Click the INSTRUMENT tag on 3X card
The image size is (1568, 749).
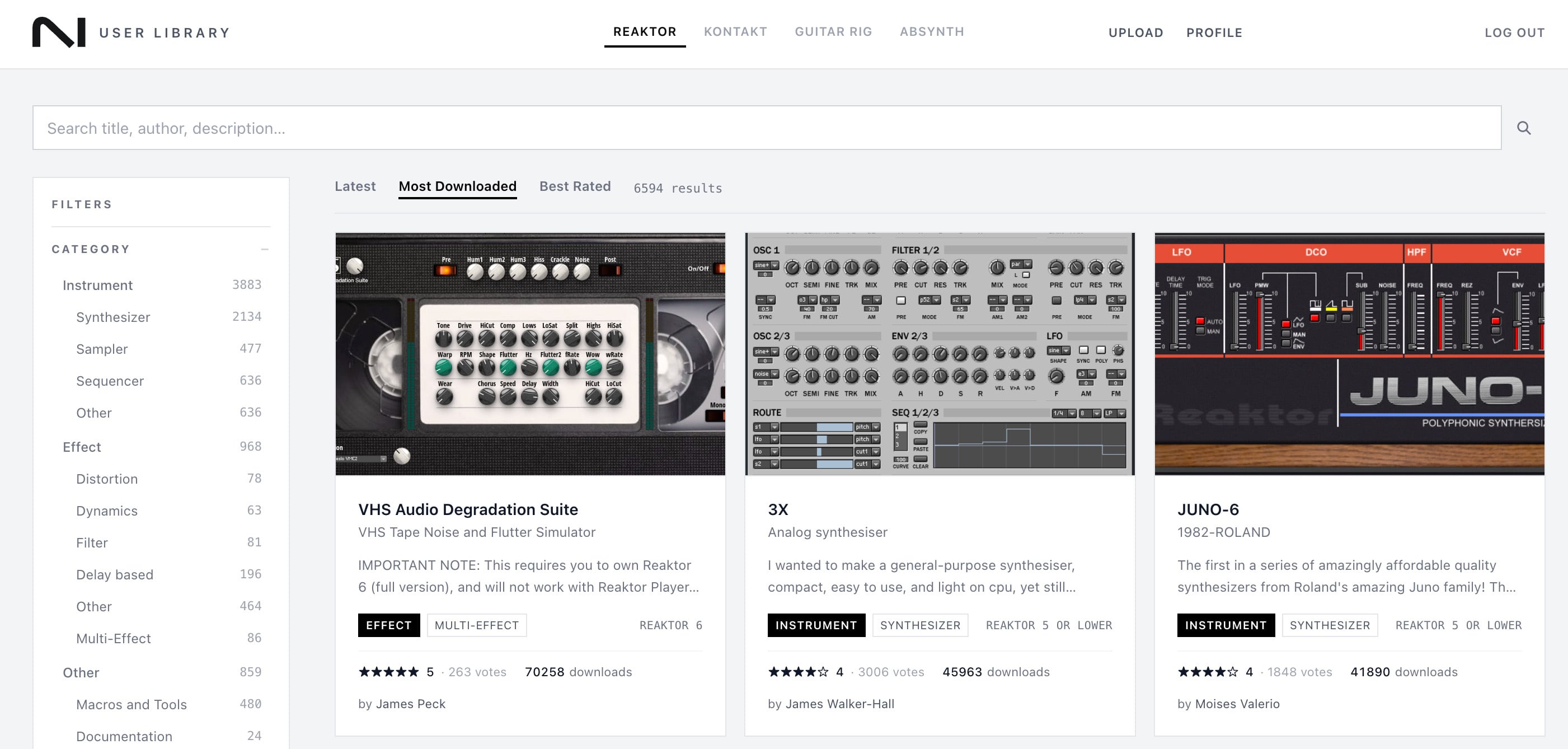[816, 625]
